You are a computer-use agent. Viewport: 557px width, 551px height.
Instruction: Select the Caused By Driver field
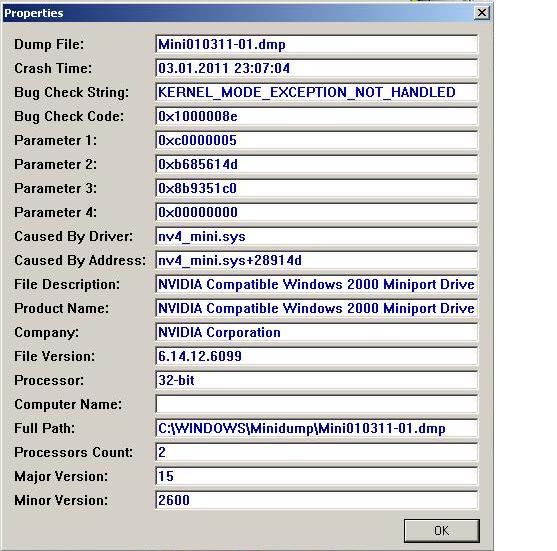(317, 236)
